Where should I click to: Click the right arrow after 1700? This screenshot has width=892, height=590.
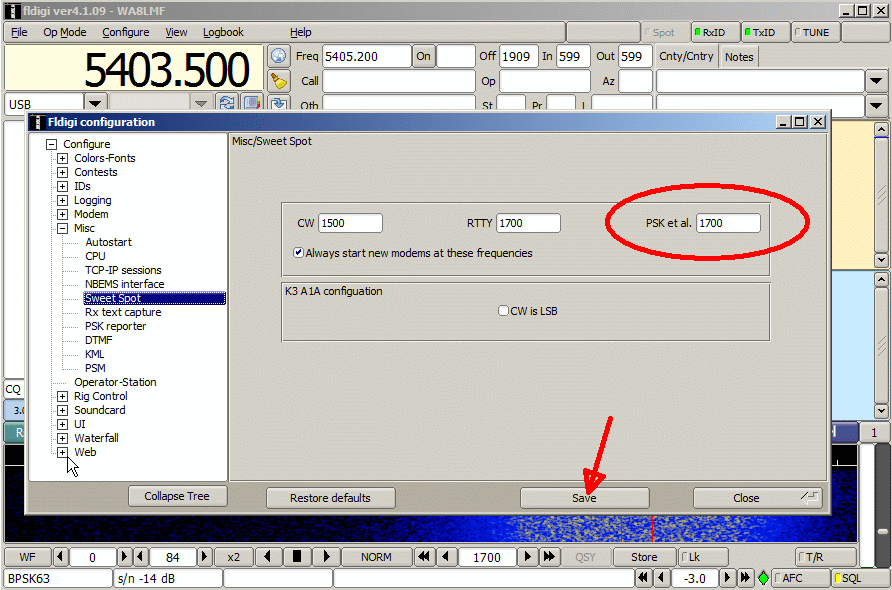point(527,557)
